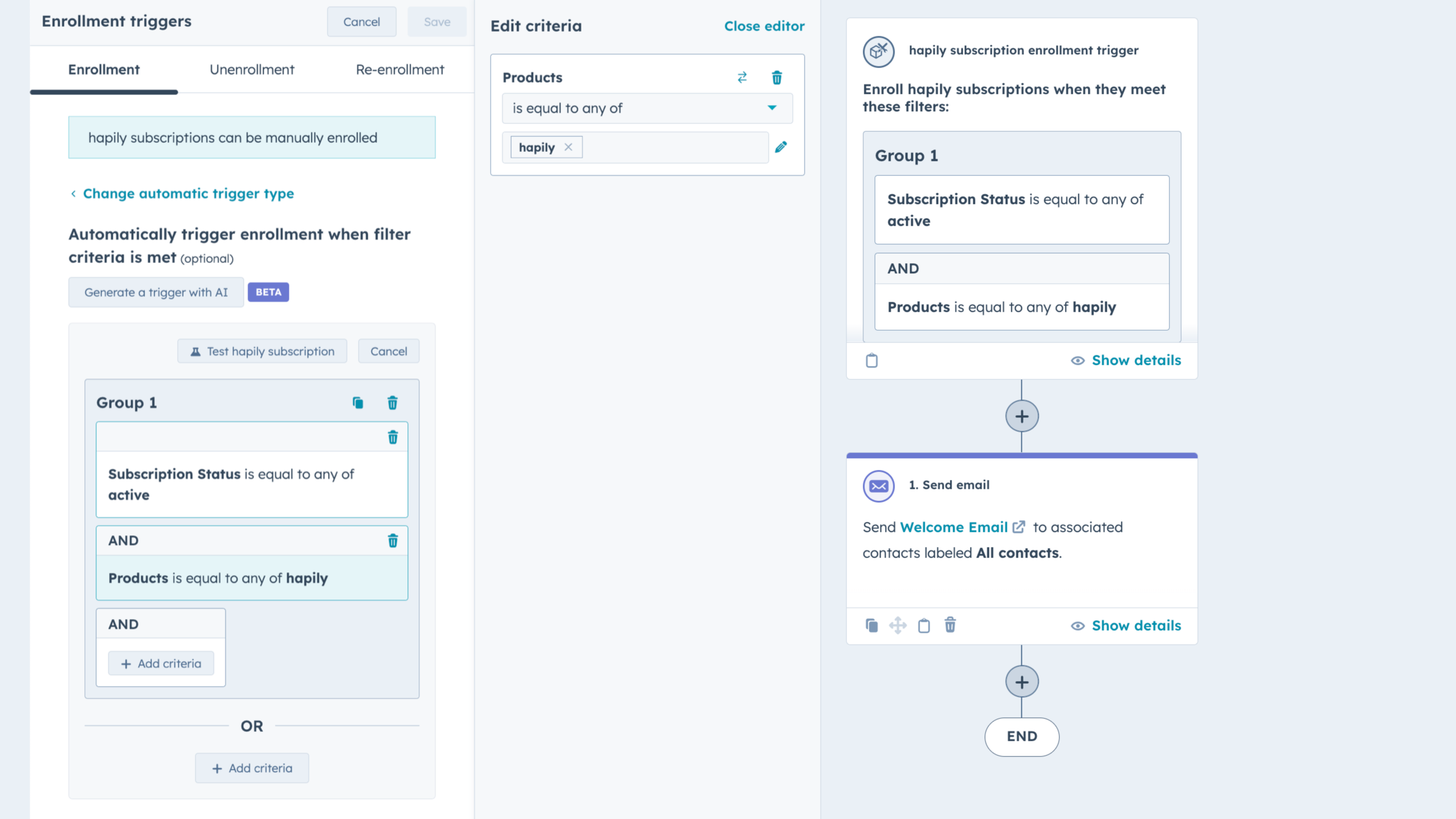1456x819 pixels.
Task: Open the 'is equal to any of' dropdown
Action: [646, 108]
